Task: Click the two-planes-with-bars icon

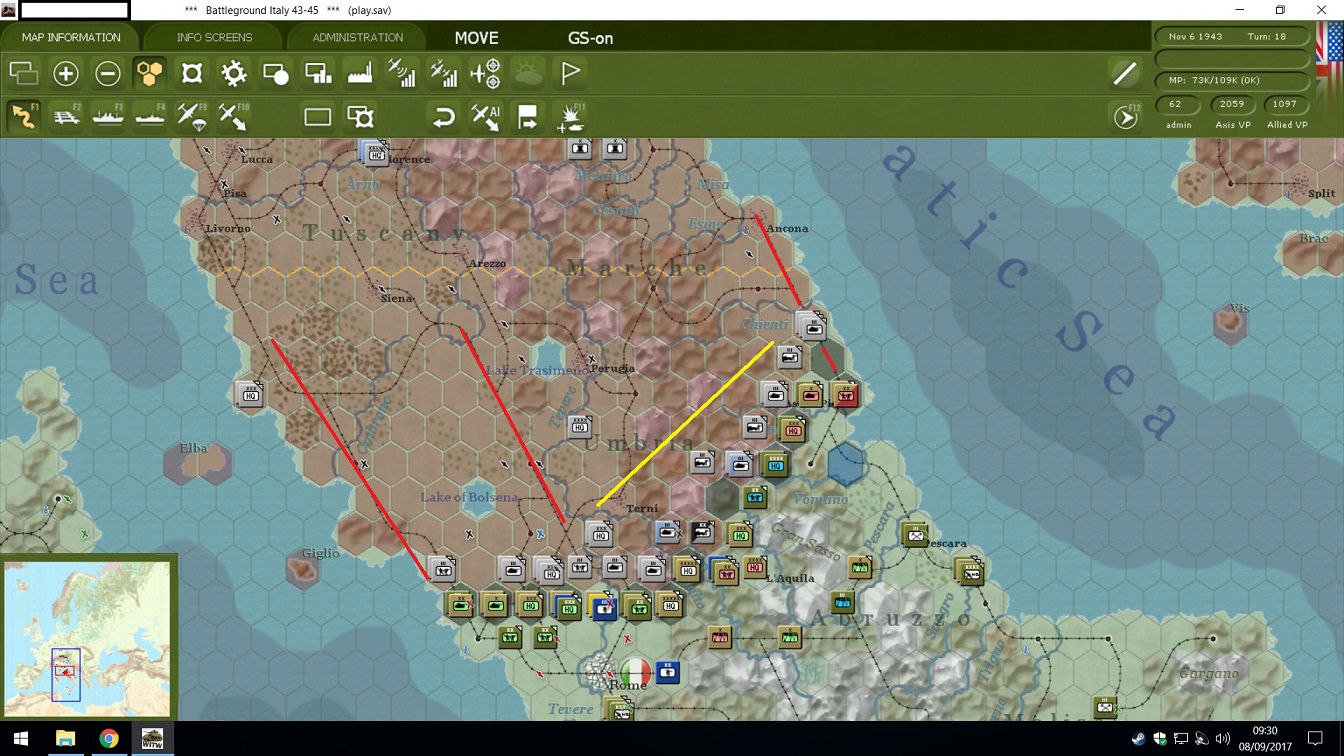Action: coord(444,73)
